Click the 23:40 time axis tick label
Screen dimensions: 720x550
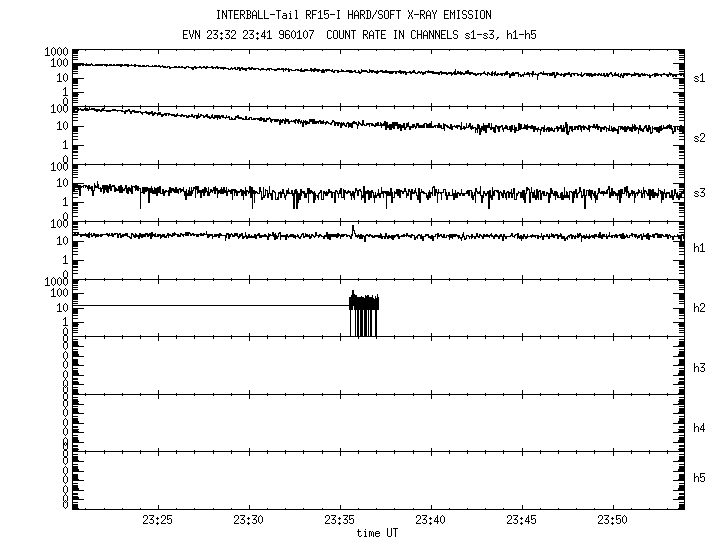click(431, 520)
